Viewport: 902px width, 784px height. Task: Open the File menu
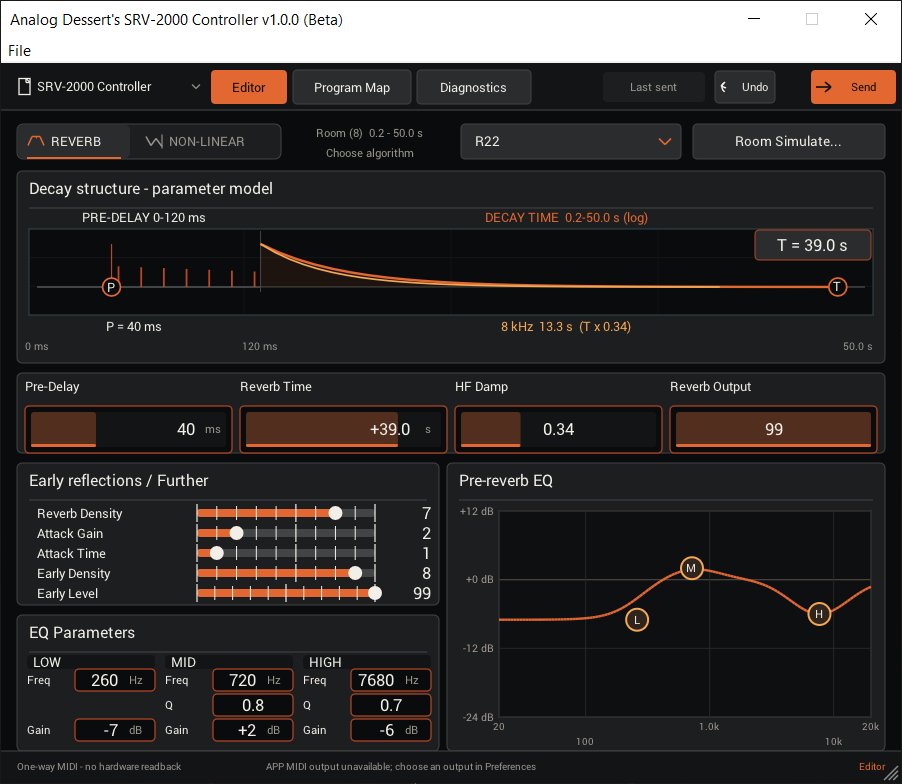click(x=19, y=51)
